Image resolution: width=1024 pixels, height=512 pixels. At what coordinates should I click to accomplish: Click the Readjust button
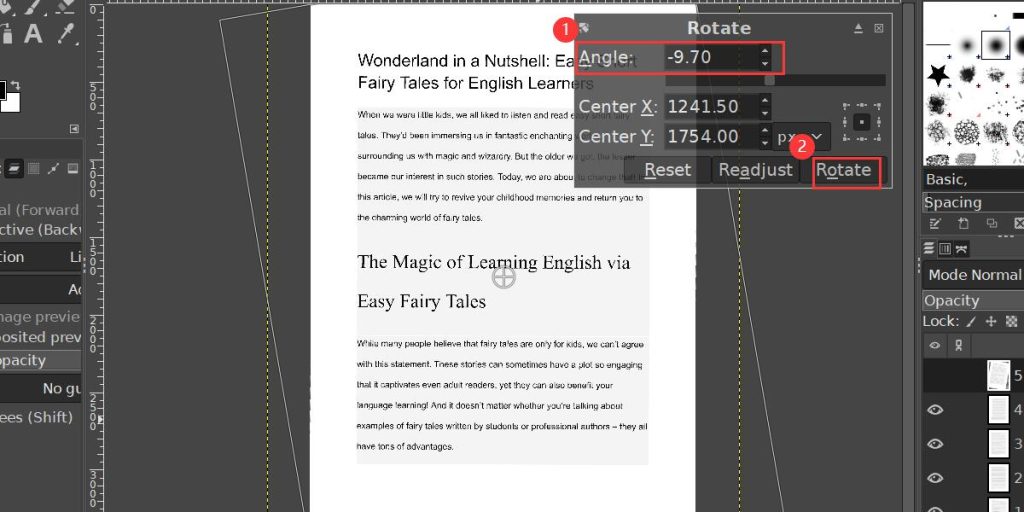point(756,170)
